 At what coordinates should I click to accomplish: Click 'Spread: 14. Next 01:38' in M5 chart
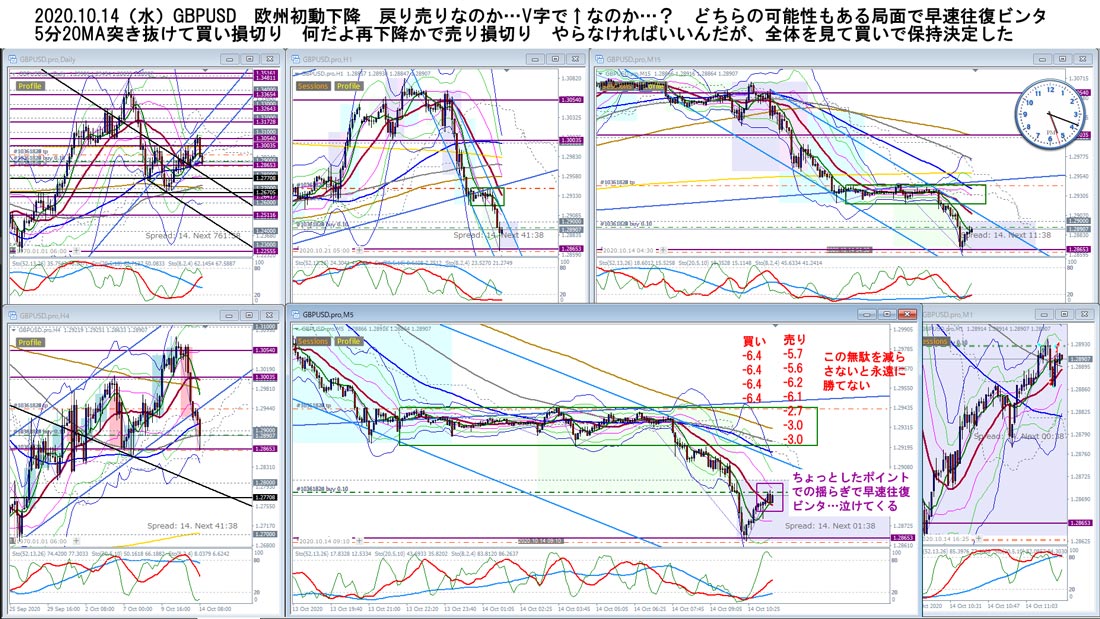830,526
